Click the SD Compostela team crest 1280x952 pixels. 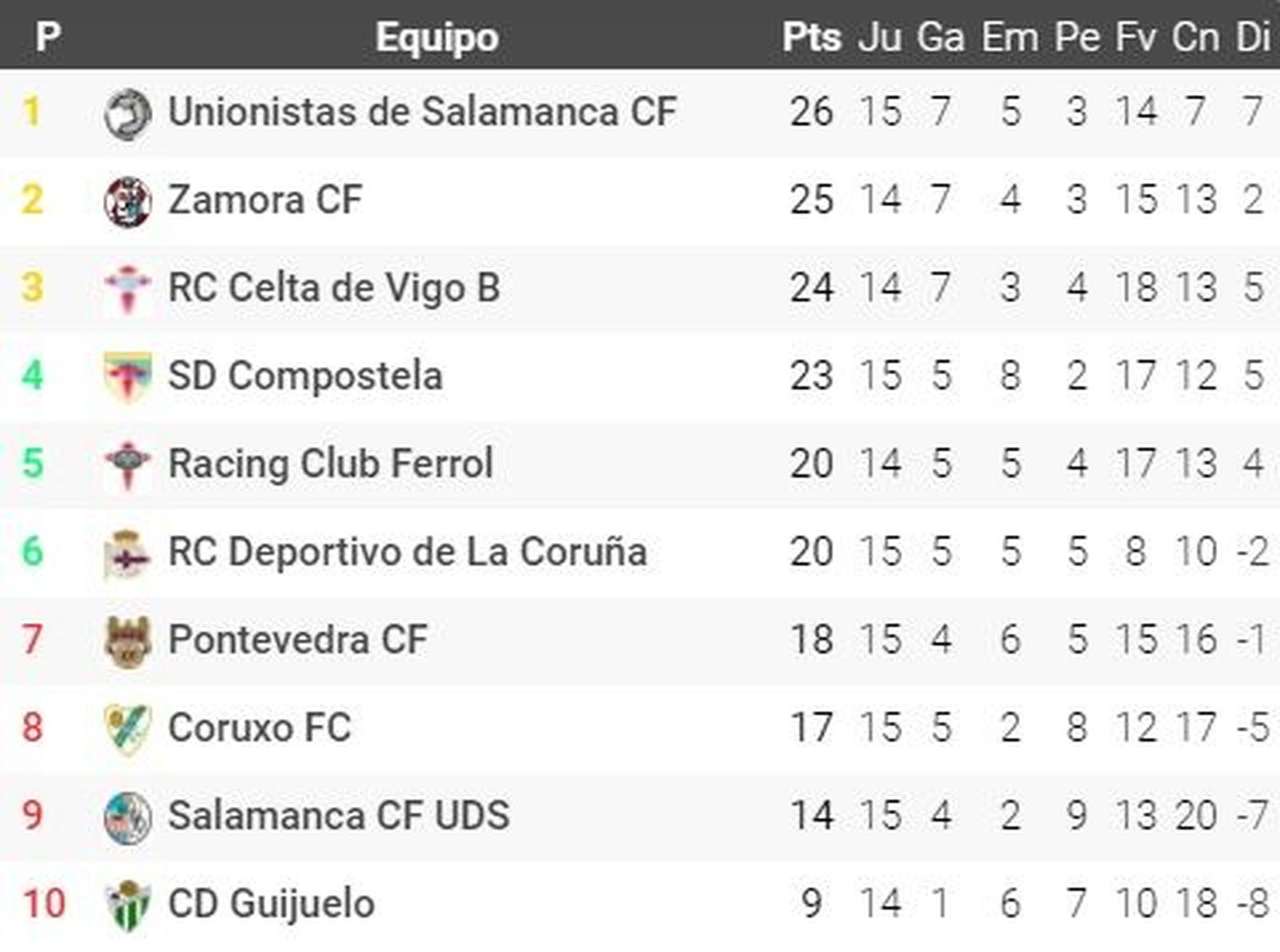pyautogui.click(x=127, y=377)
